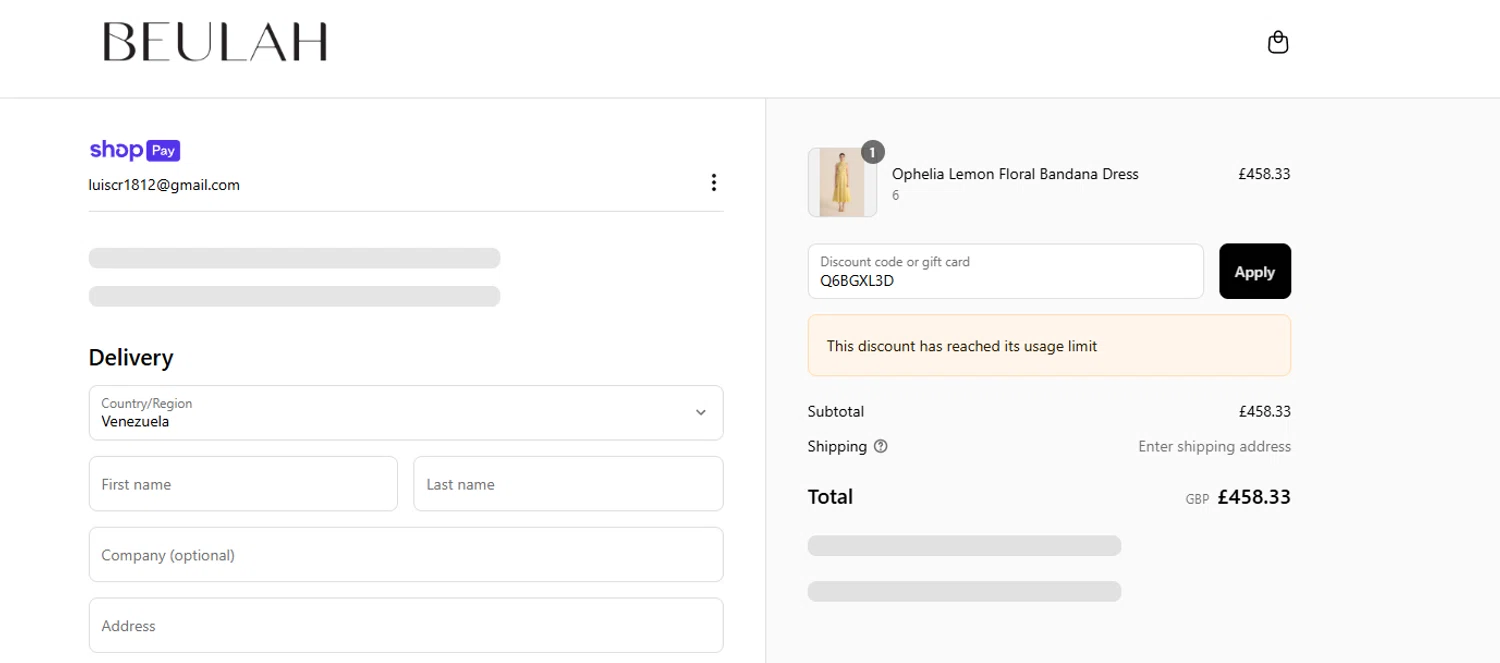This screenshot has height=663, width=1500.
Task: Focus the Last name field
Action: [568, 484]
